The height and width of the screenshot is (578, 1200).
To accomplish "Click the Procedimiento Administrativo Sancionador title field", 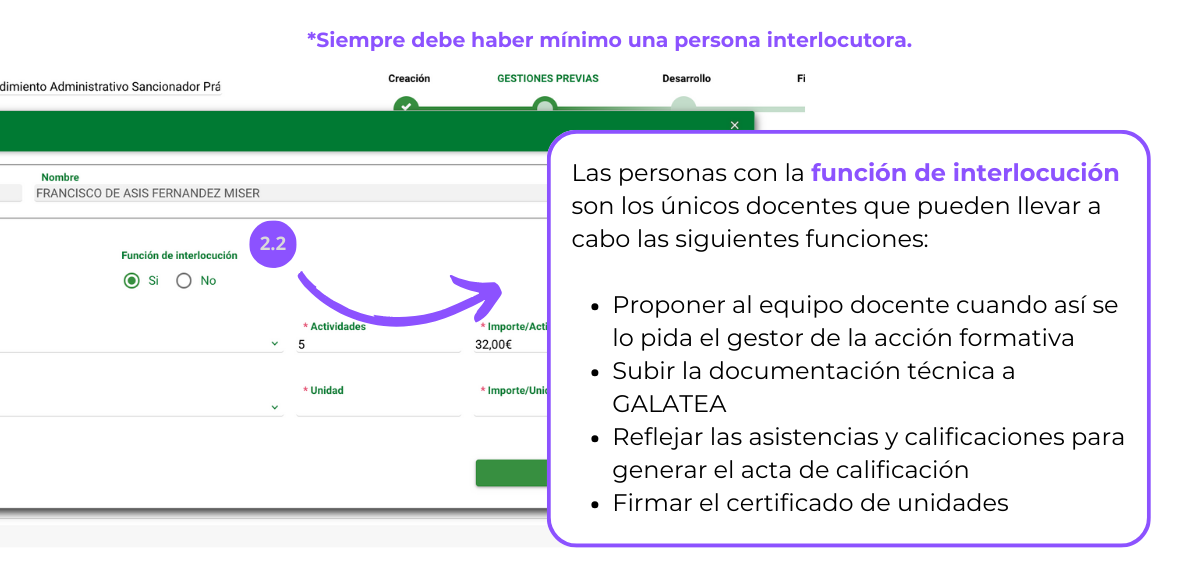I will point(110,87).
